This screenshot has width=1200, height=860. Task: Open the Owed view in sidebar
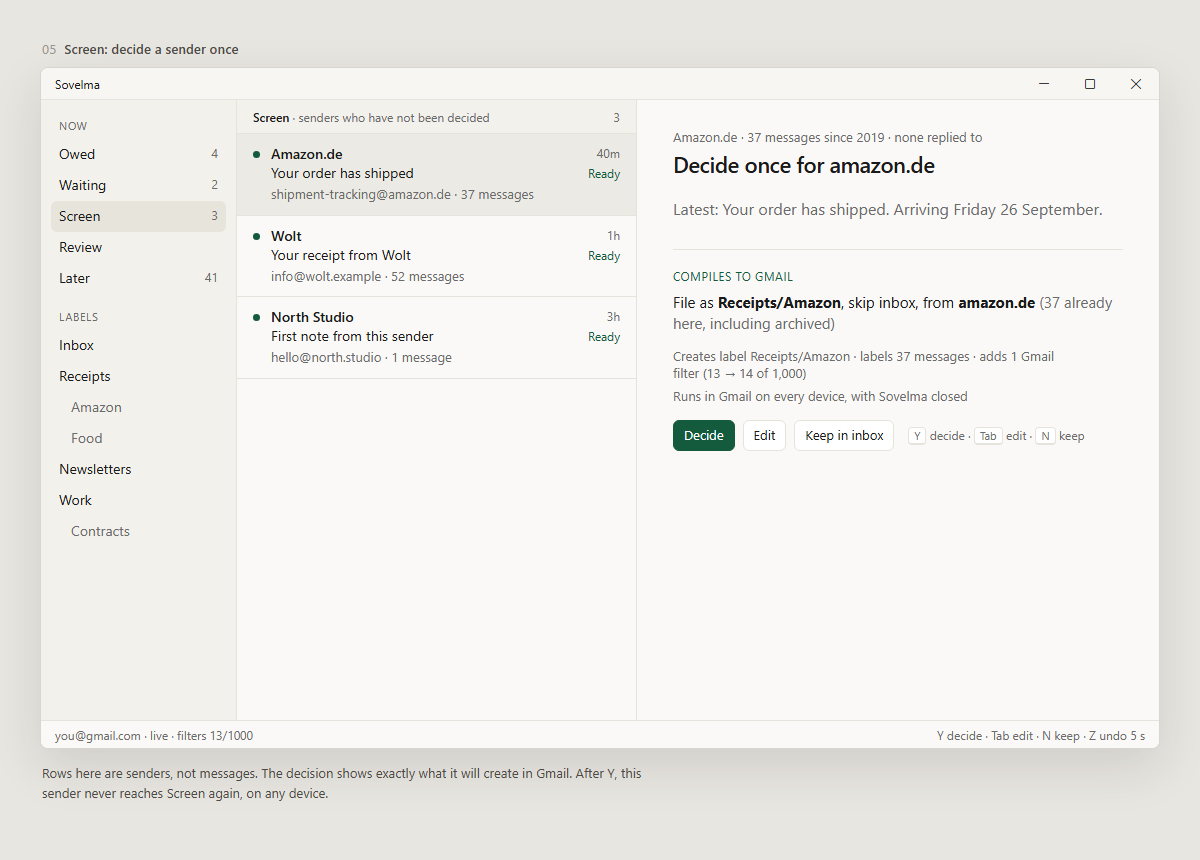[x=138, y=154]
